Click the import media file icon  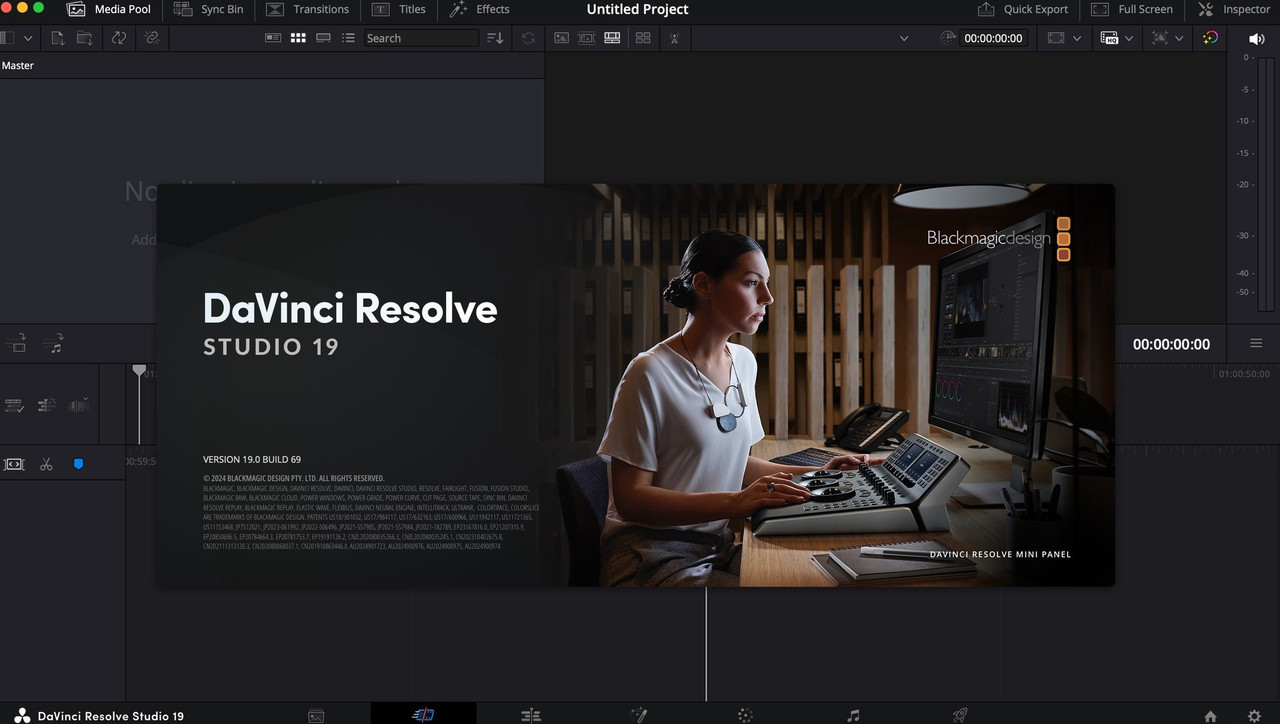[58, 38]
